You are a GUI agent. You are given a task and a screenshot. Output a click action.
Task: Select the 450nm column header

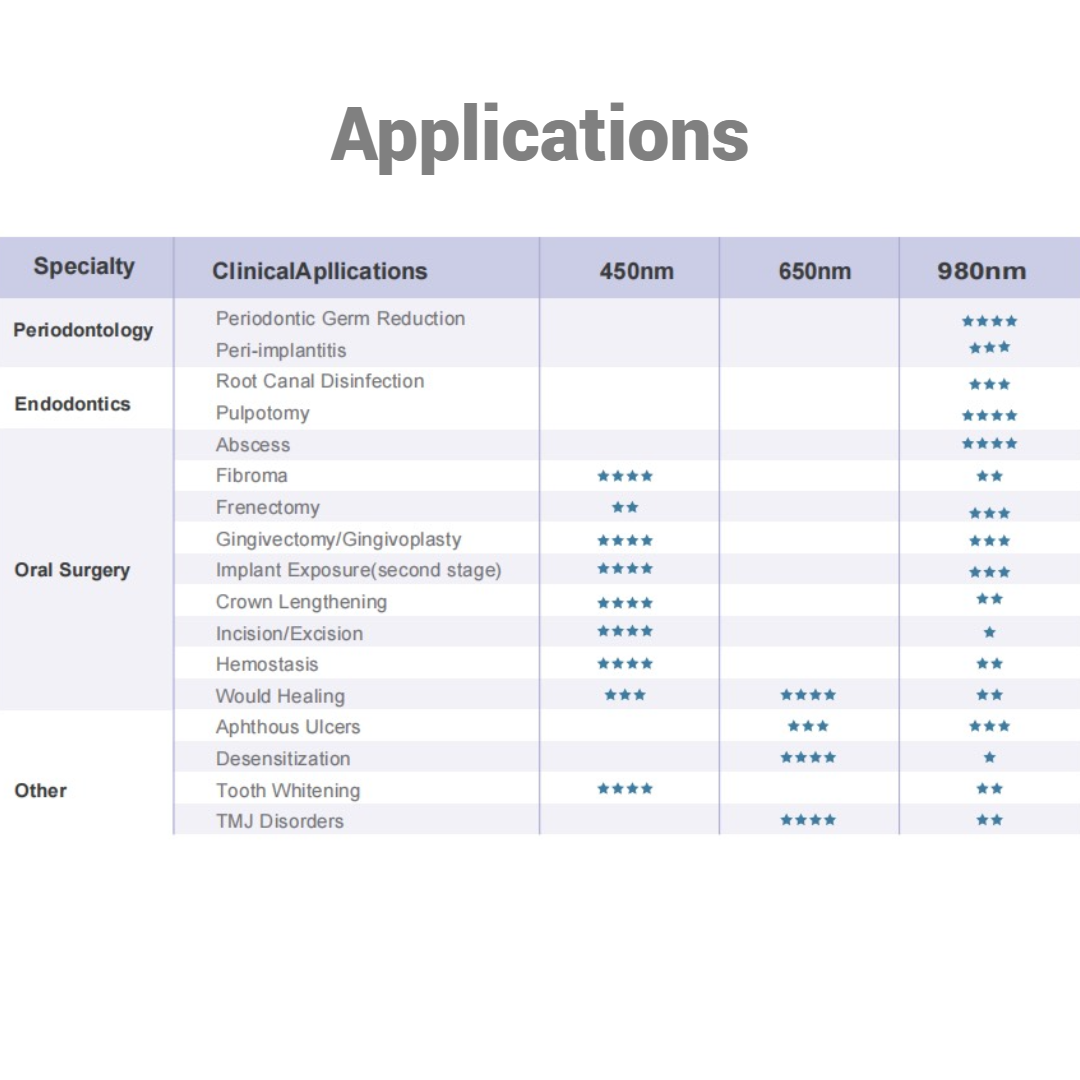[x=636, y=271]
